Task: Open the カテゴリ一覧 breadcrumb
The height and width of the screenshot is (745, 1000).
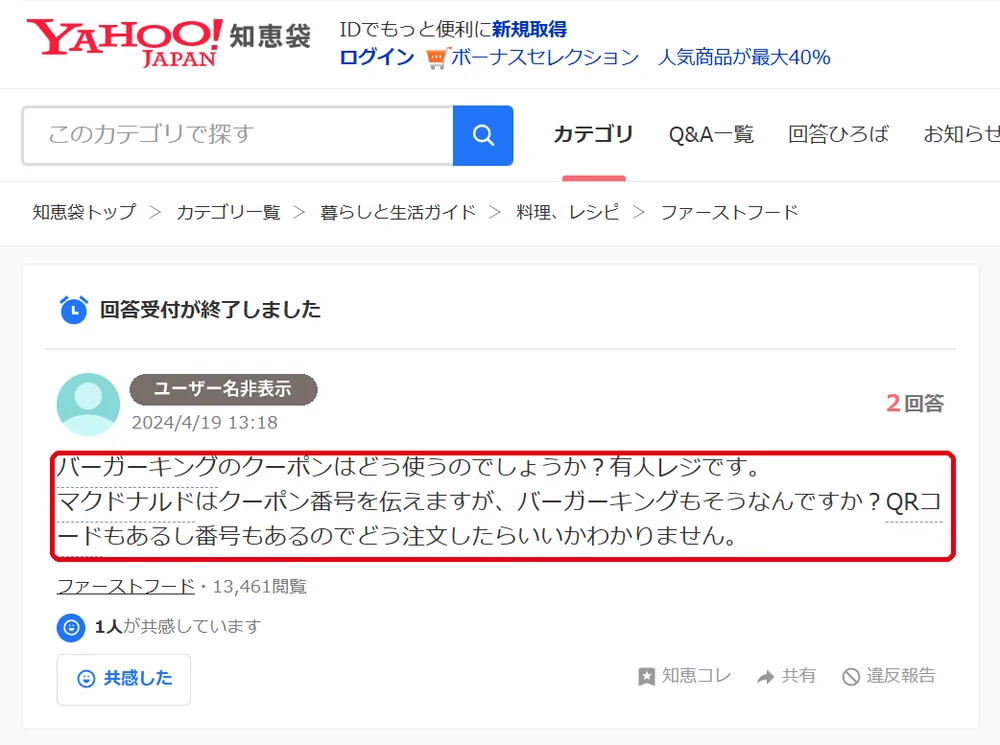Action: [x=228, y=212]
